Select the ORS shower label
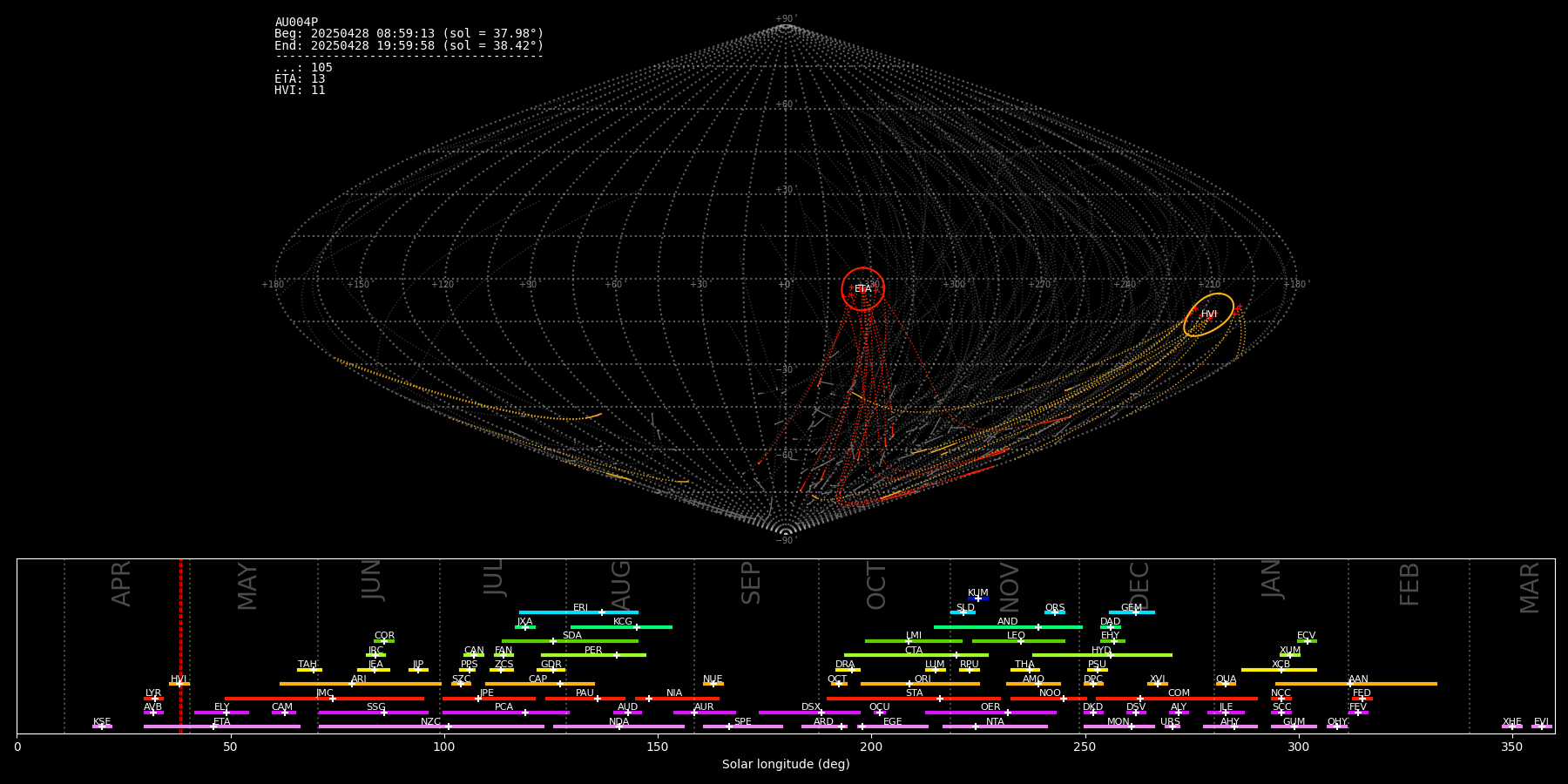Viewport: 1568px width, 784px height. click(1055, 608)
